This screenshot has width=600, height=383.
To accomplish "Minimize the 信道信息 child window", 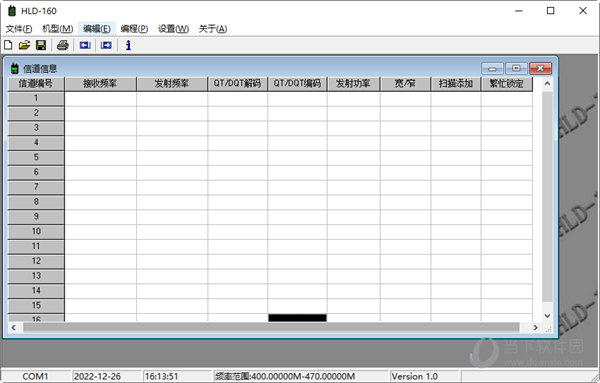I will [492, 68].
